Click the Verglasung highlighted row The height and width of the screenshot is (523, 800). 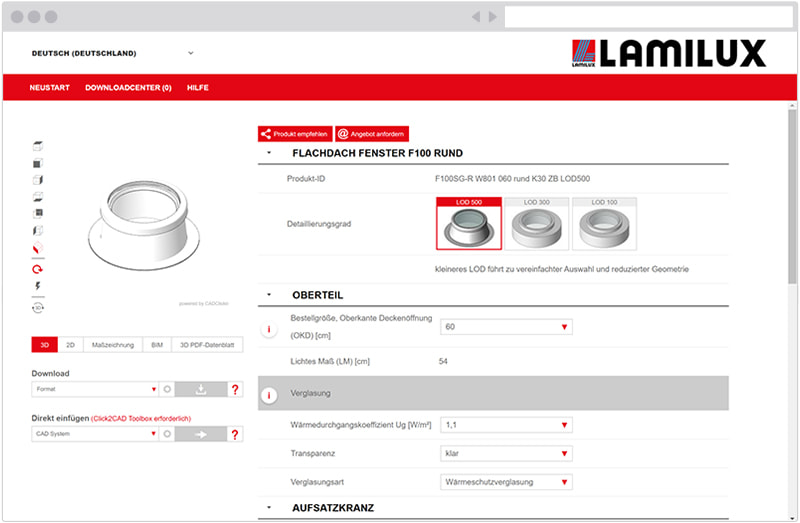tap(493, 393)
